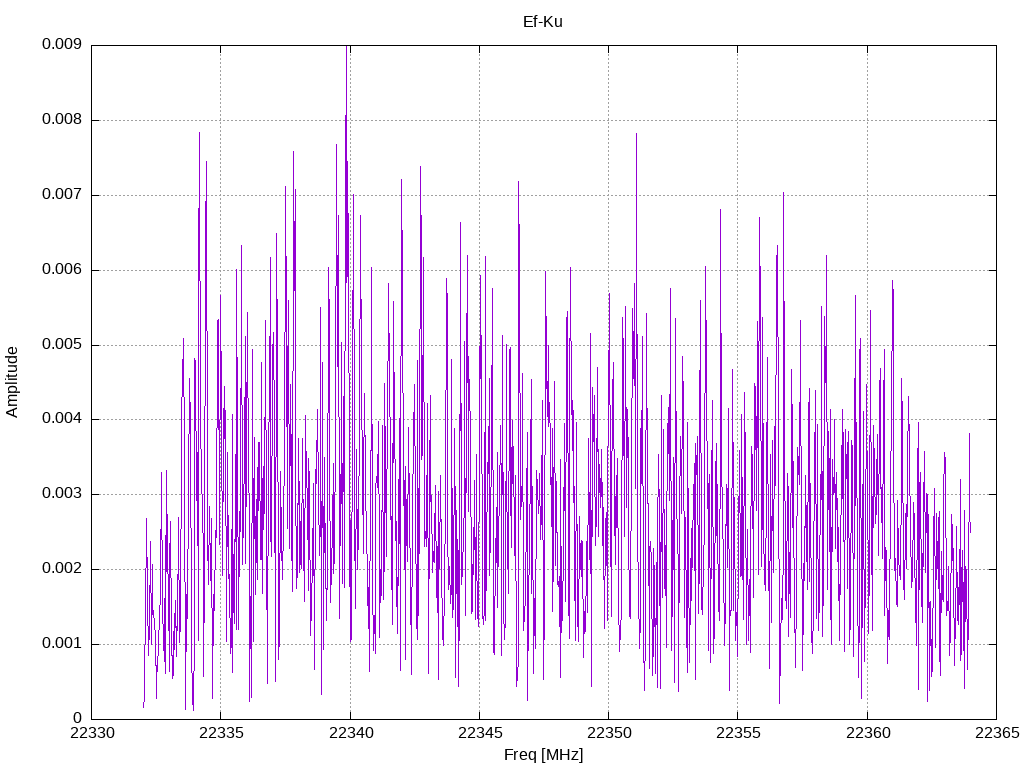This screenshot has height=768, width=1024.
Task: Click the plot title Ef-Ku
Action: click(542, 22)
